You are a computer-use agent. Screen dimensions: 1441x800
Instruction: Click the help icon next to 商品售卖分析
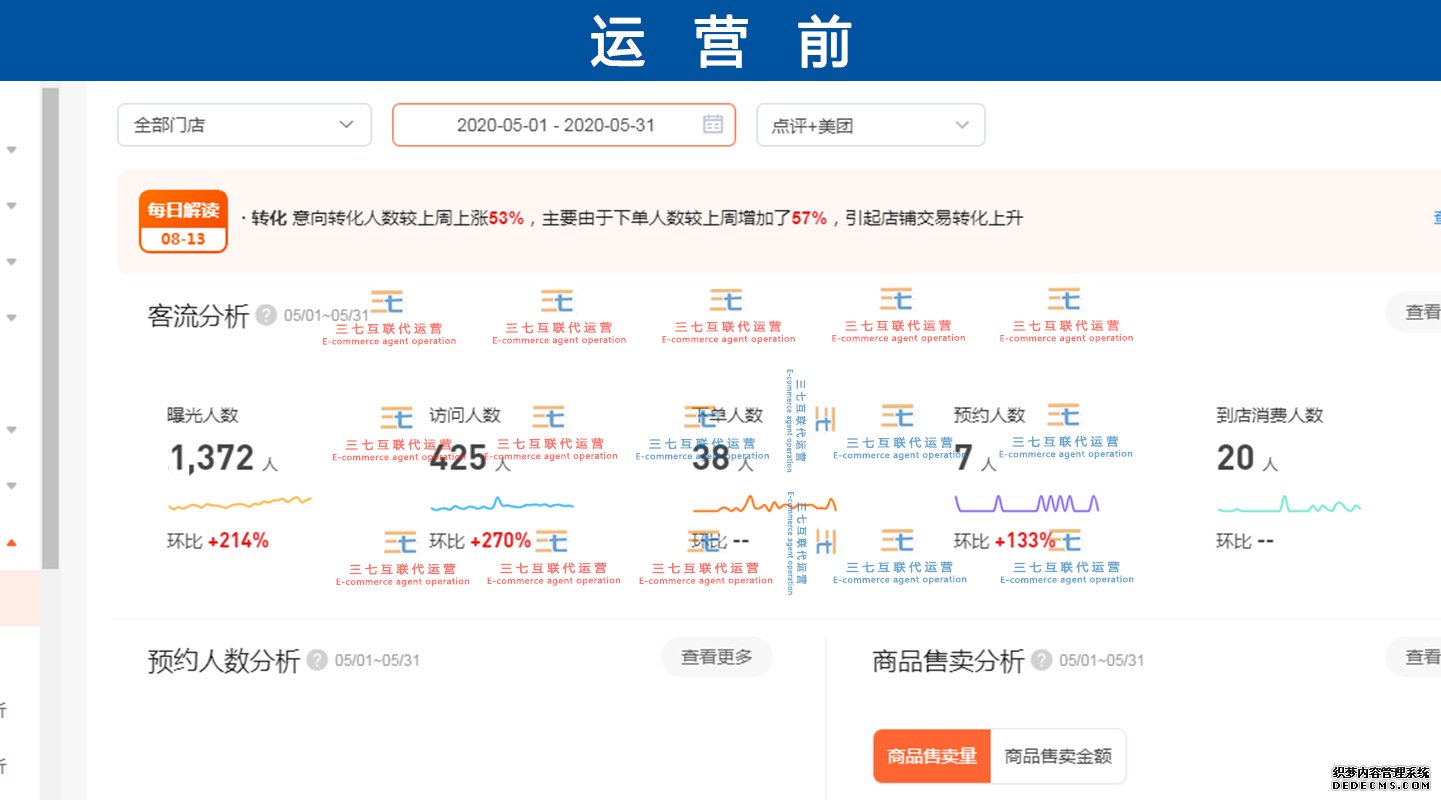point(1042,660)
